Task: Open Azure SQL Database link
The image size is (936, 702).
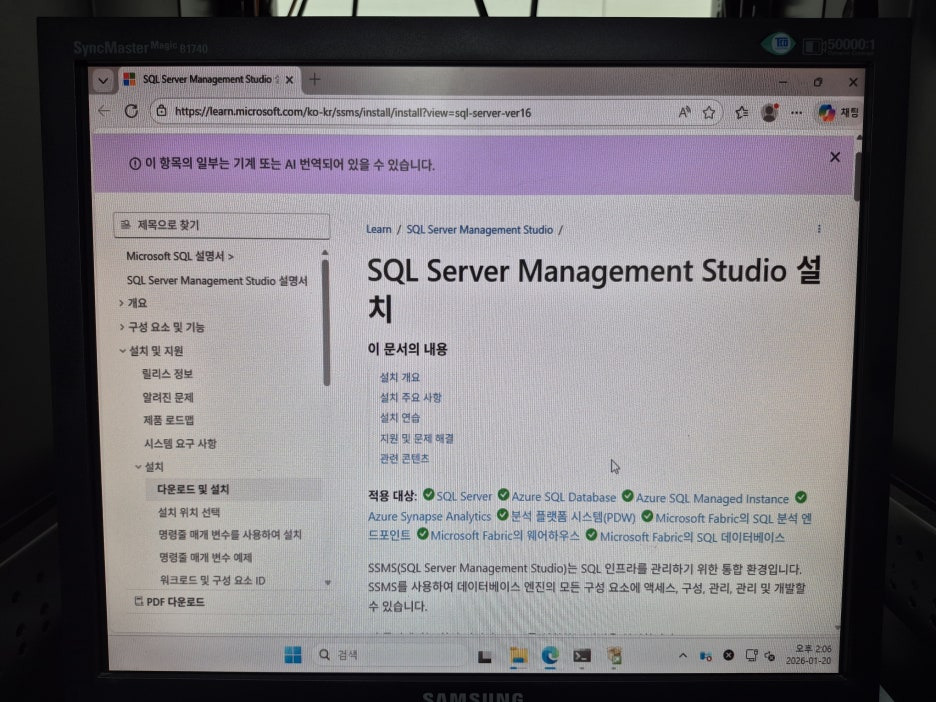Action: (564, 497)
